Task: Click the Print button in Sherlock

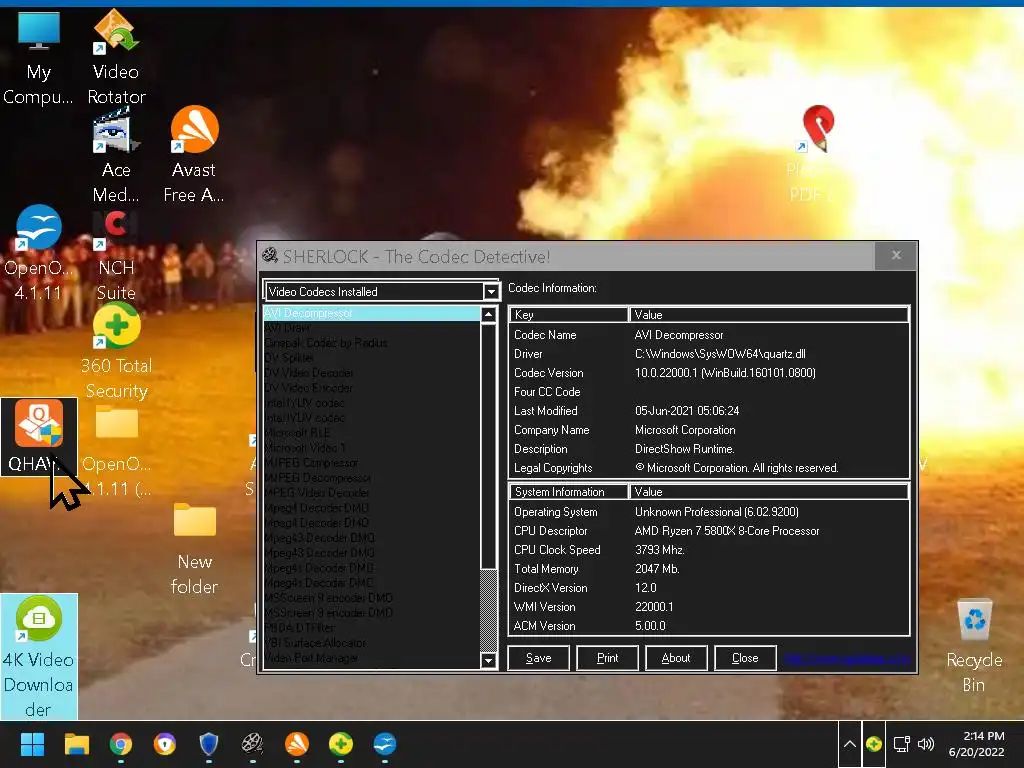Action: pos(607,658)
